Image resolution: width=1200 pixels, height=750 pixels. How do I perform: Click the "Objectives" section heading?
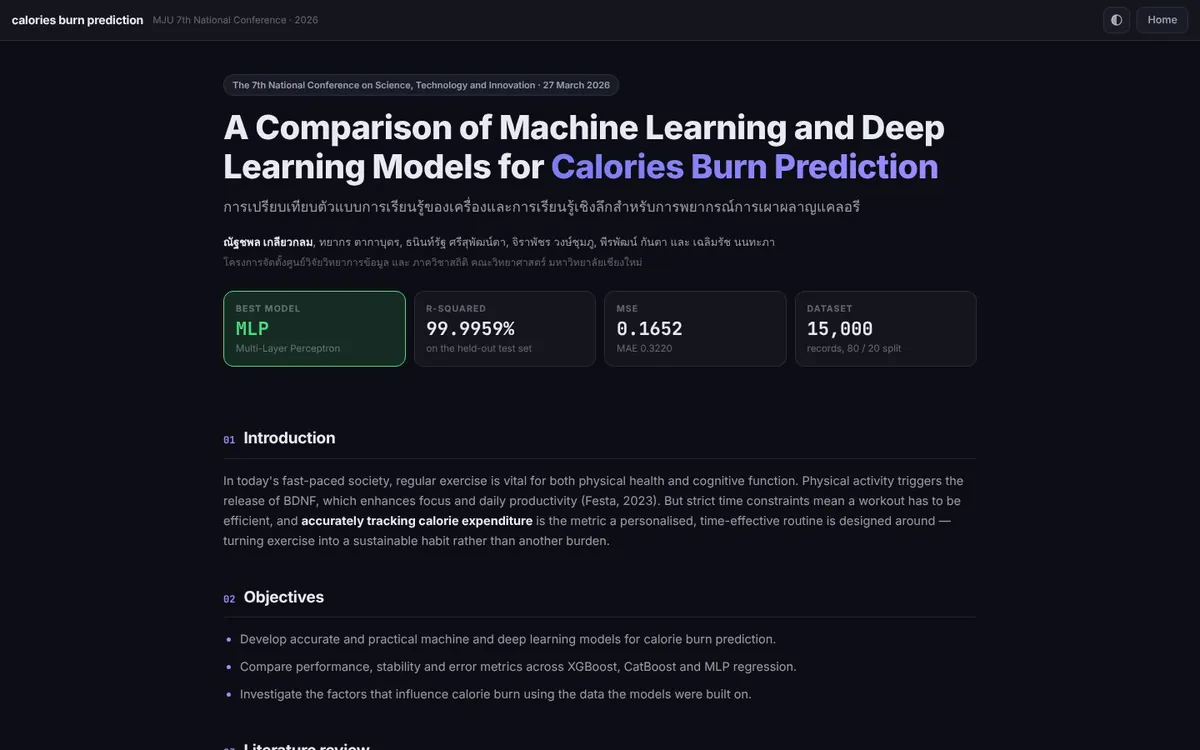[284, 597]
